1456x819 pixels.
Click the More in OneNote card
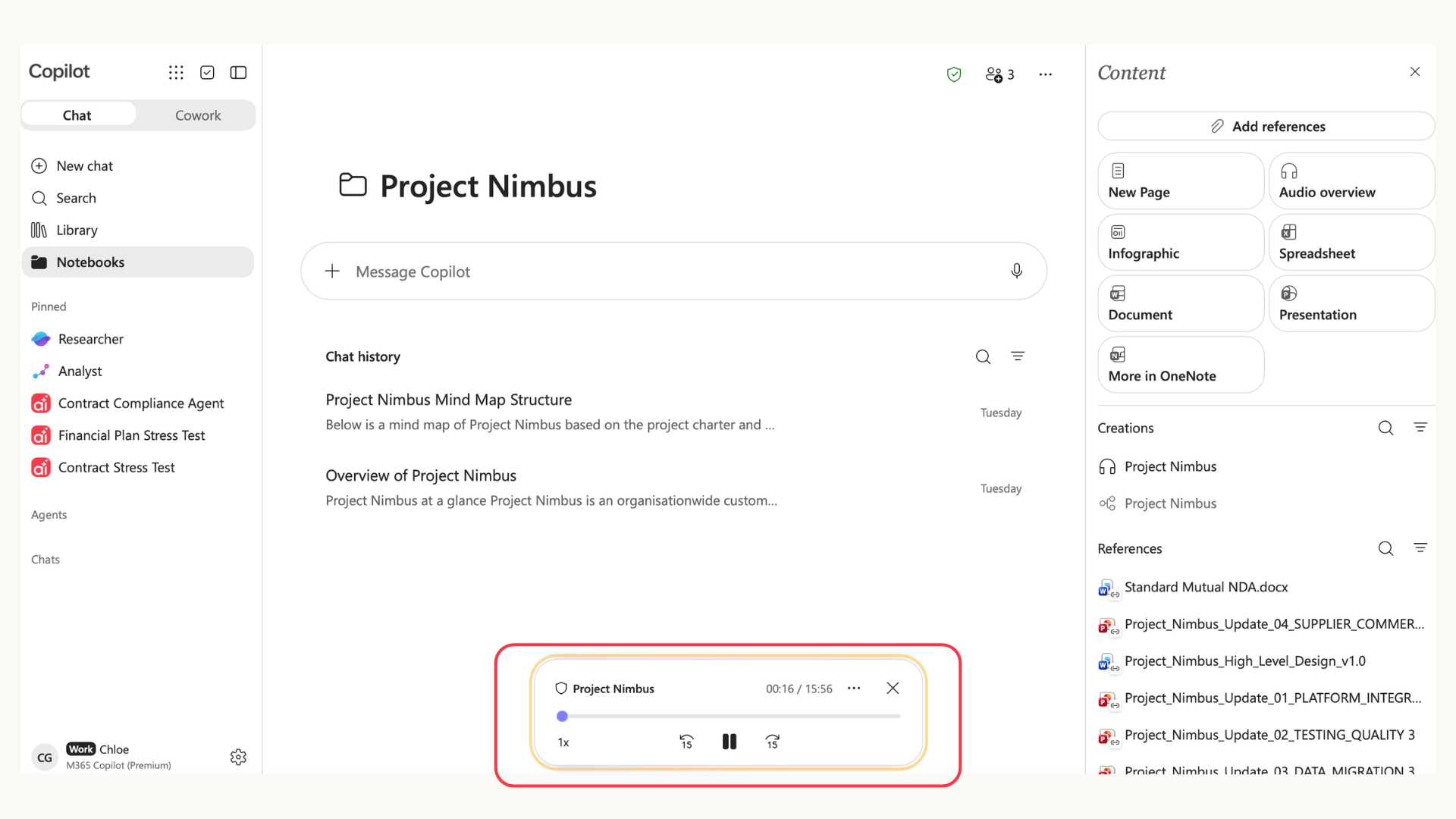(x=1181, y=365)
